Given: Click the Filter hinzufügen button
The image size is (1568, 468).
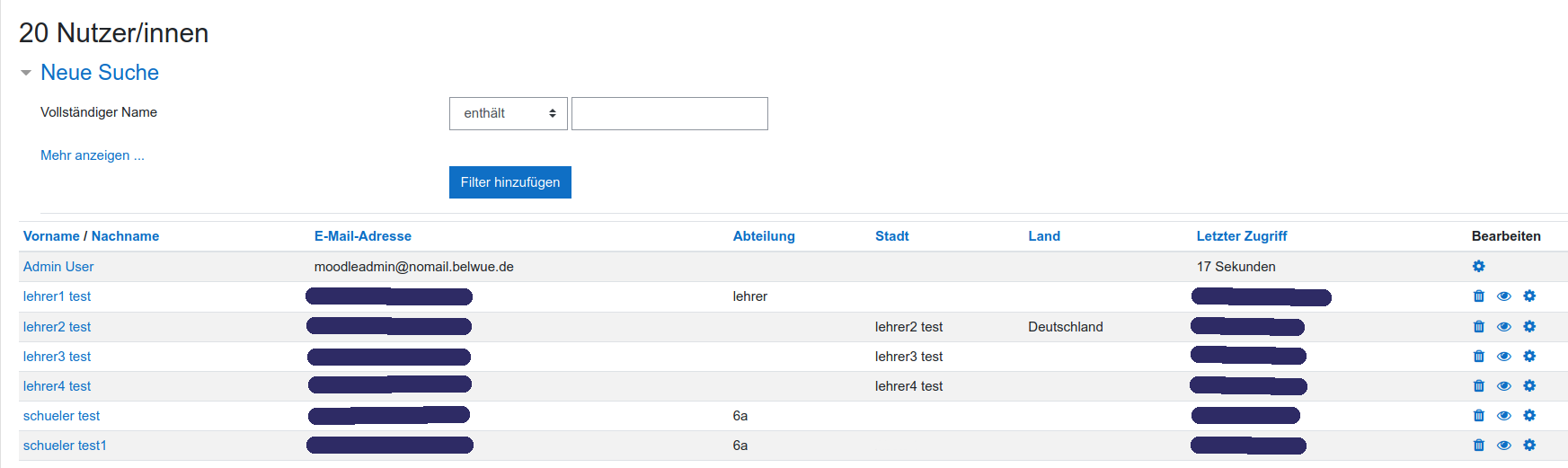Looking at the screenshot, I should [509, 182].
